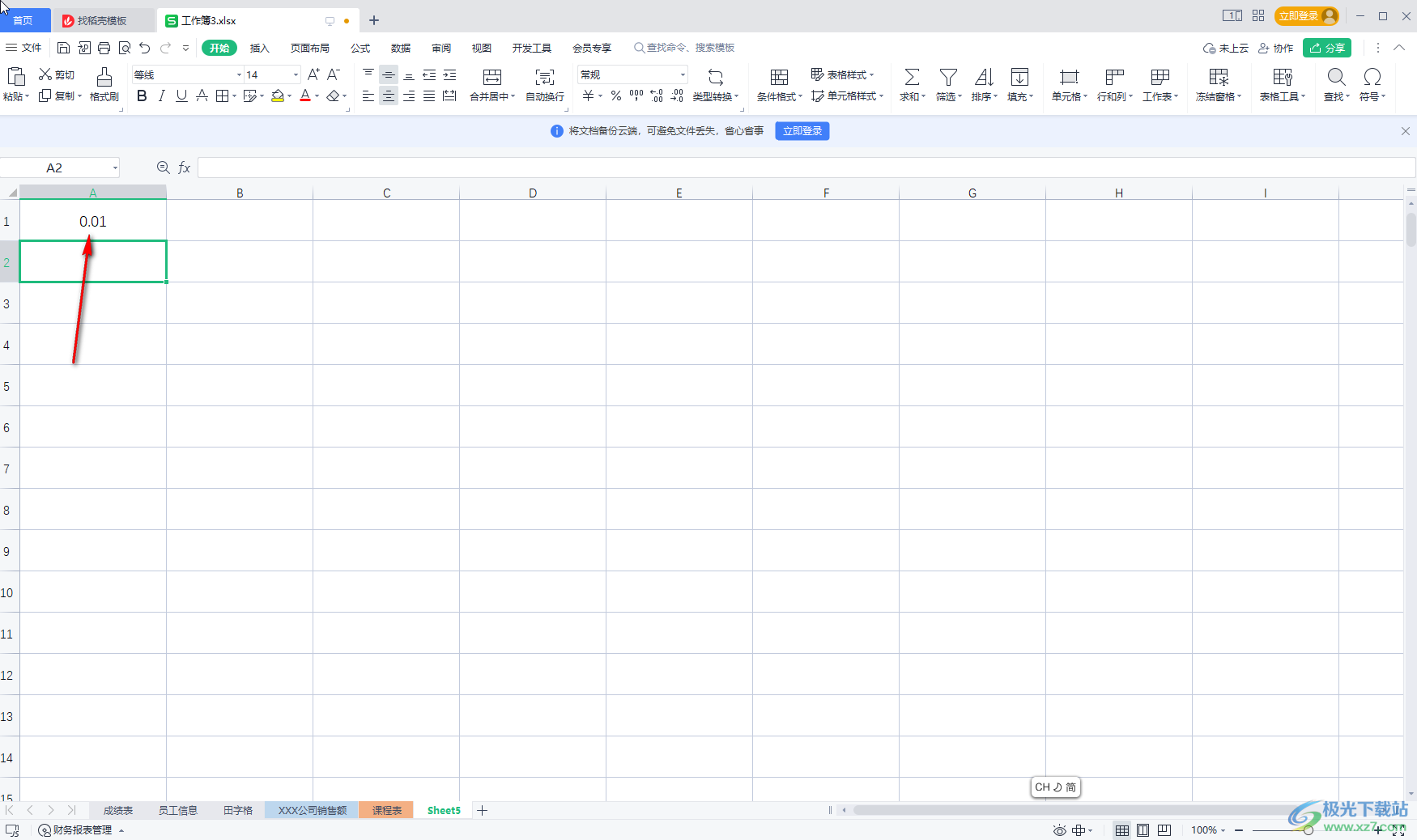Click the Save icon in quick access
This screenshot has height=840, width=1417.
tap(63, 48)
